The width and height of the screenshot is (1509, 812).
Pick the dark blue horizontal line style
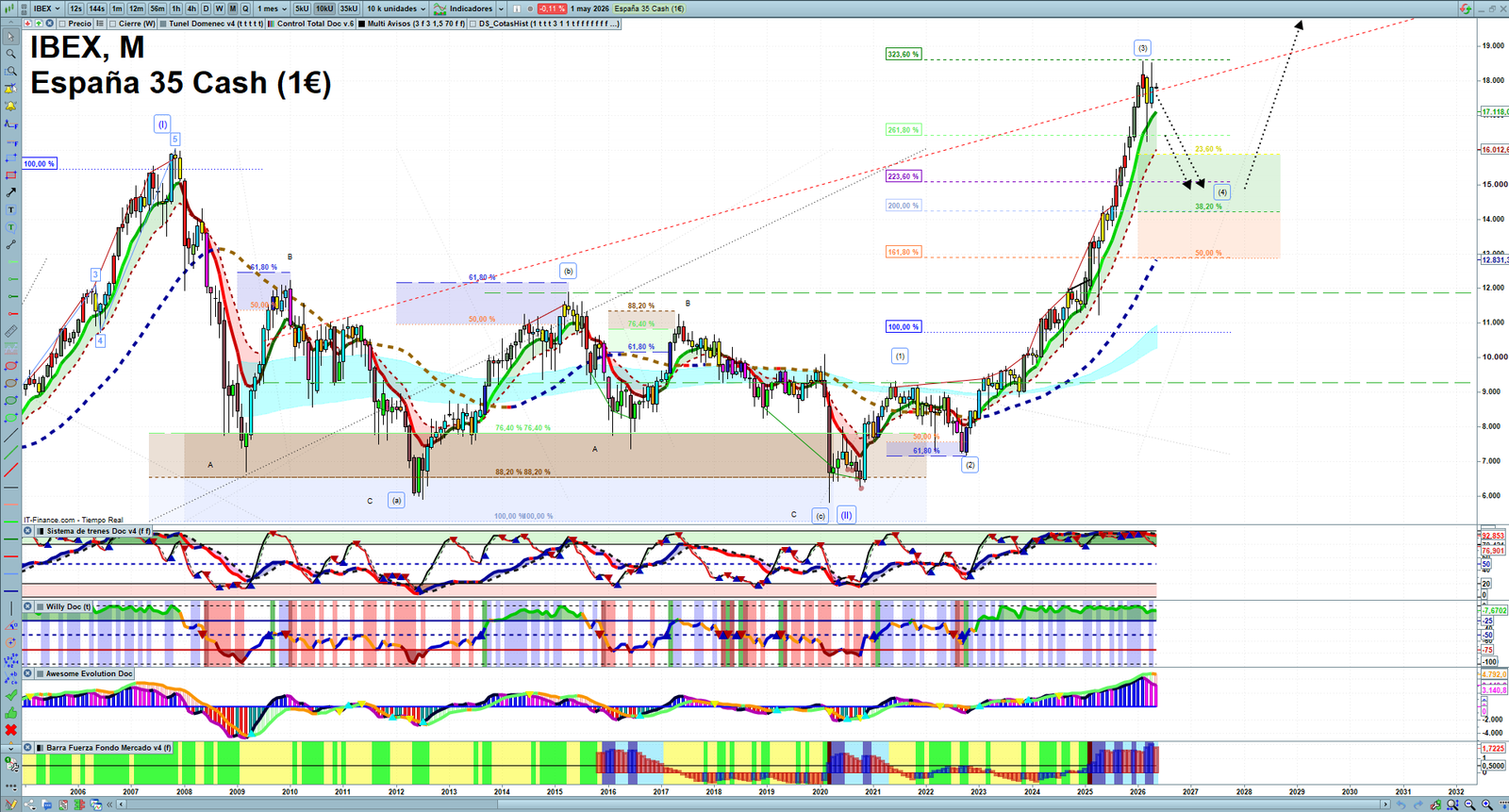click(x=11, y=590)
